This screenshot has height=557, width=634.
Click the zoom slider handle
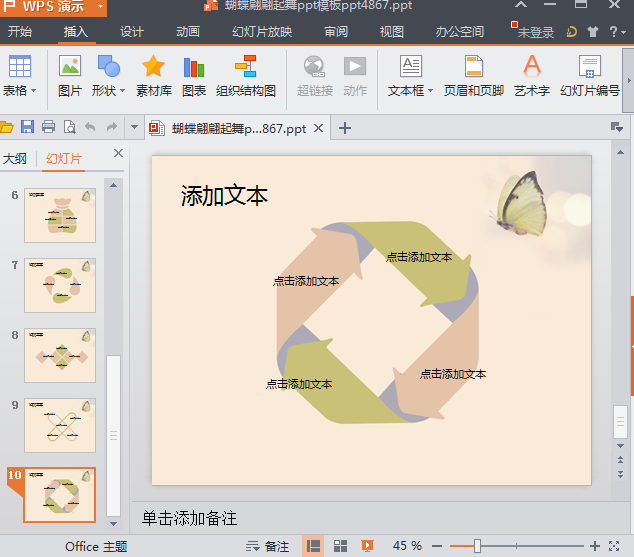pyautogui.click(x=477, y=546)
